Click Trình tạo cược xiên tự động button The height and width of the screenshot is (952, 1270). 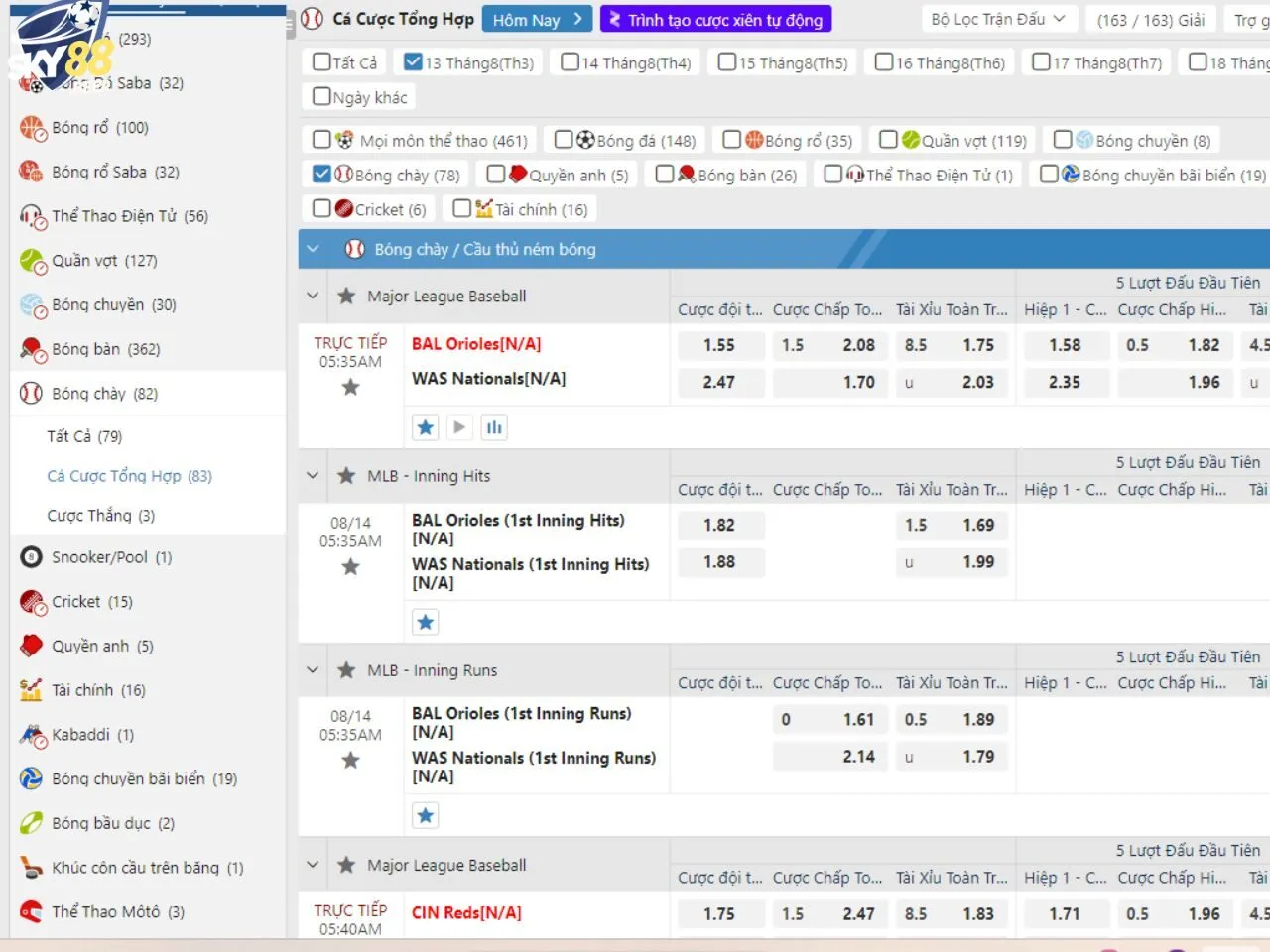coord(716,19)
